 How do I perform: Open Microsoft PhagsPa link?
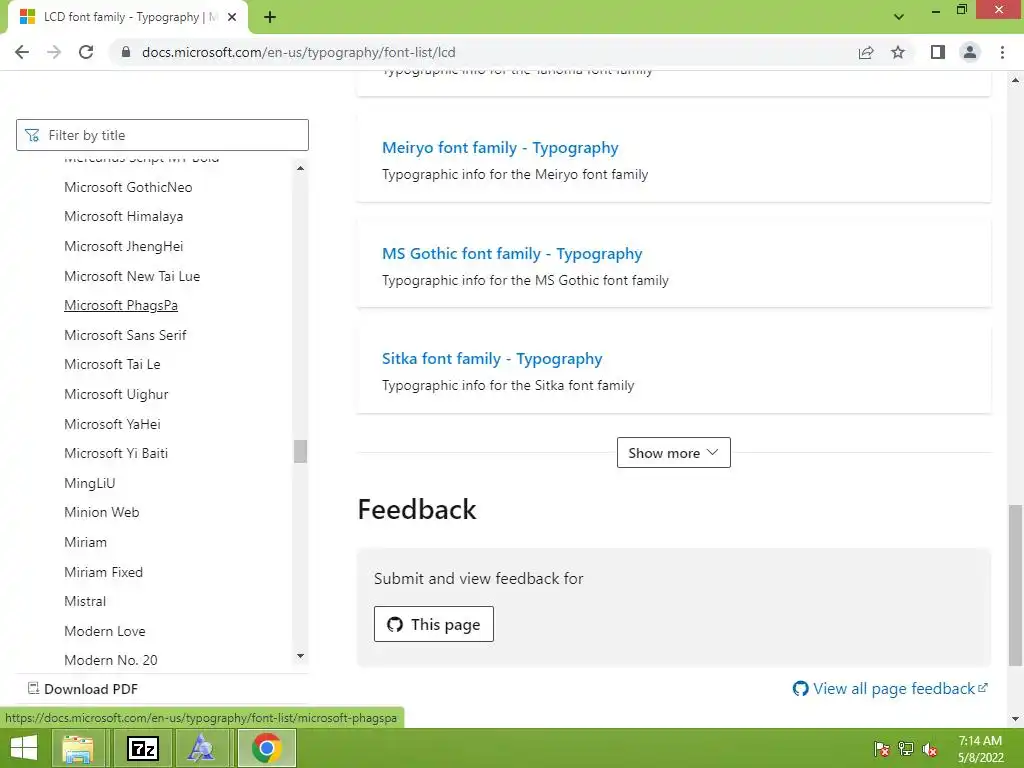[x=121, y=306]
